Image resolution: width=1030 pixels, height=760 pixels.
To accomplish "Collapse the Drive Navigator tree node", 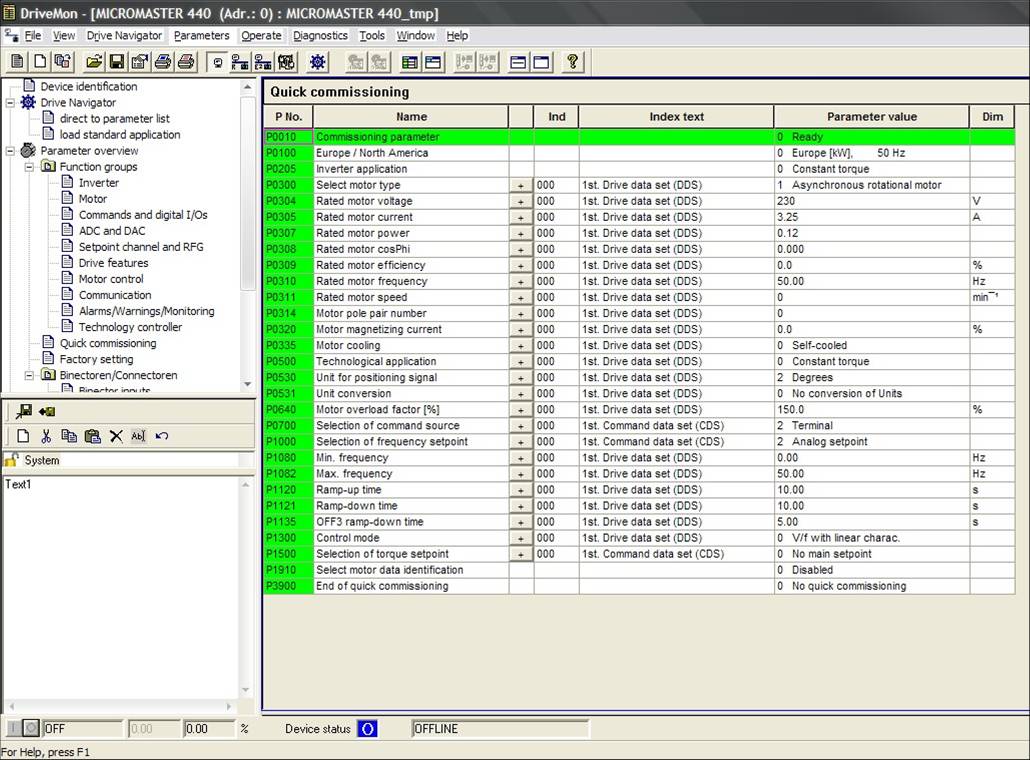I will 11,103.
